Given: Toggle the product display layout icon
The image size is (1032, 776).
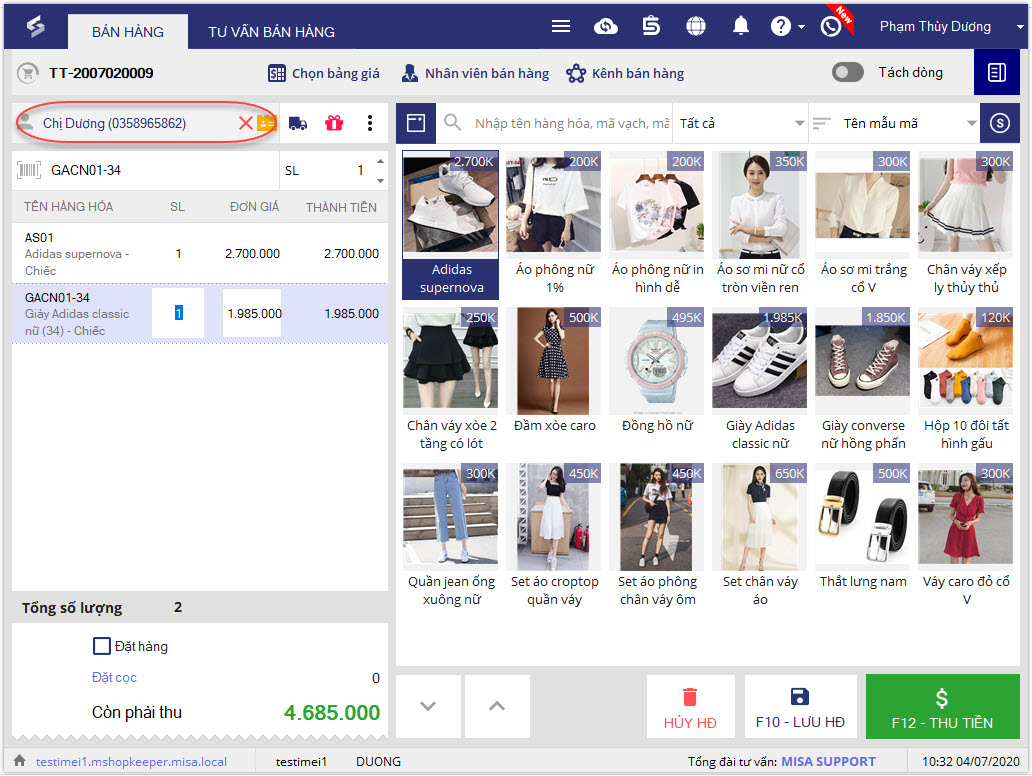Looking at the screenshot, I should click(x=416, y=123).
